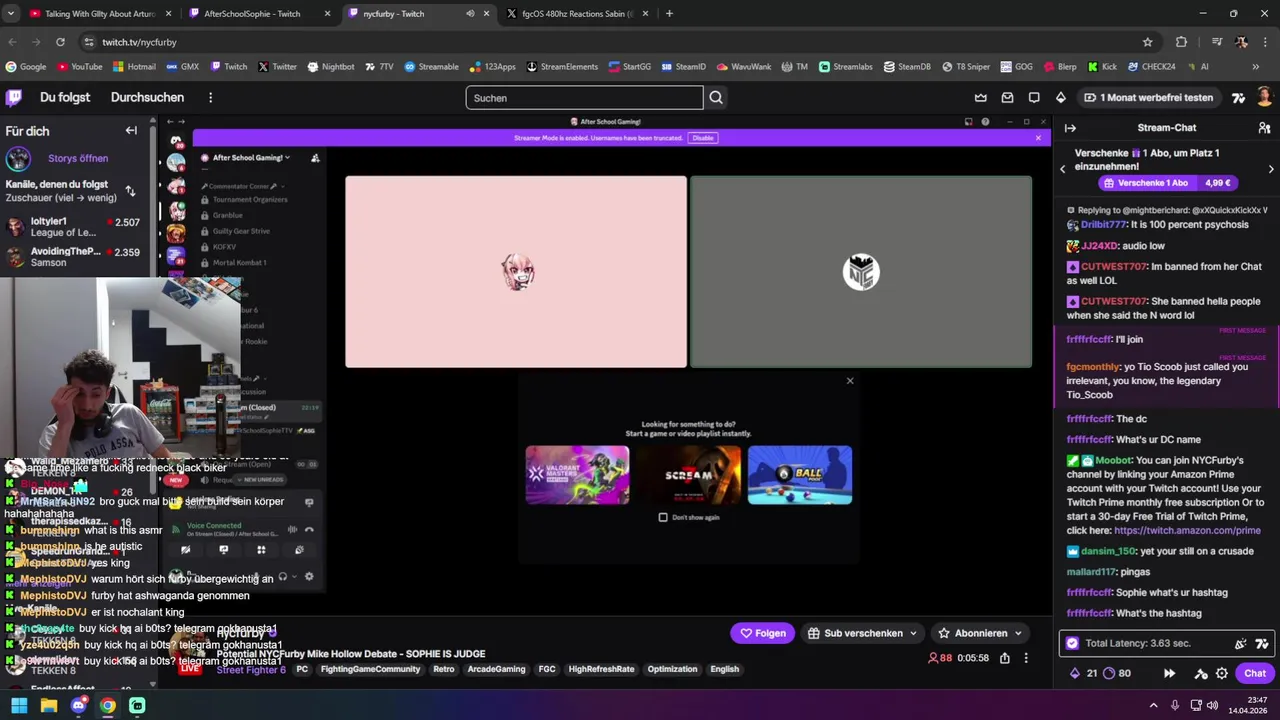Open channel points balance icon showing 80
The height and width of the screenshot is (720, 1280).
(1116, 673)
